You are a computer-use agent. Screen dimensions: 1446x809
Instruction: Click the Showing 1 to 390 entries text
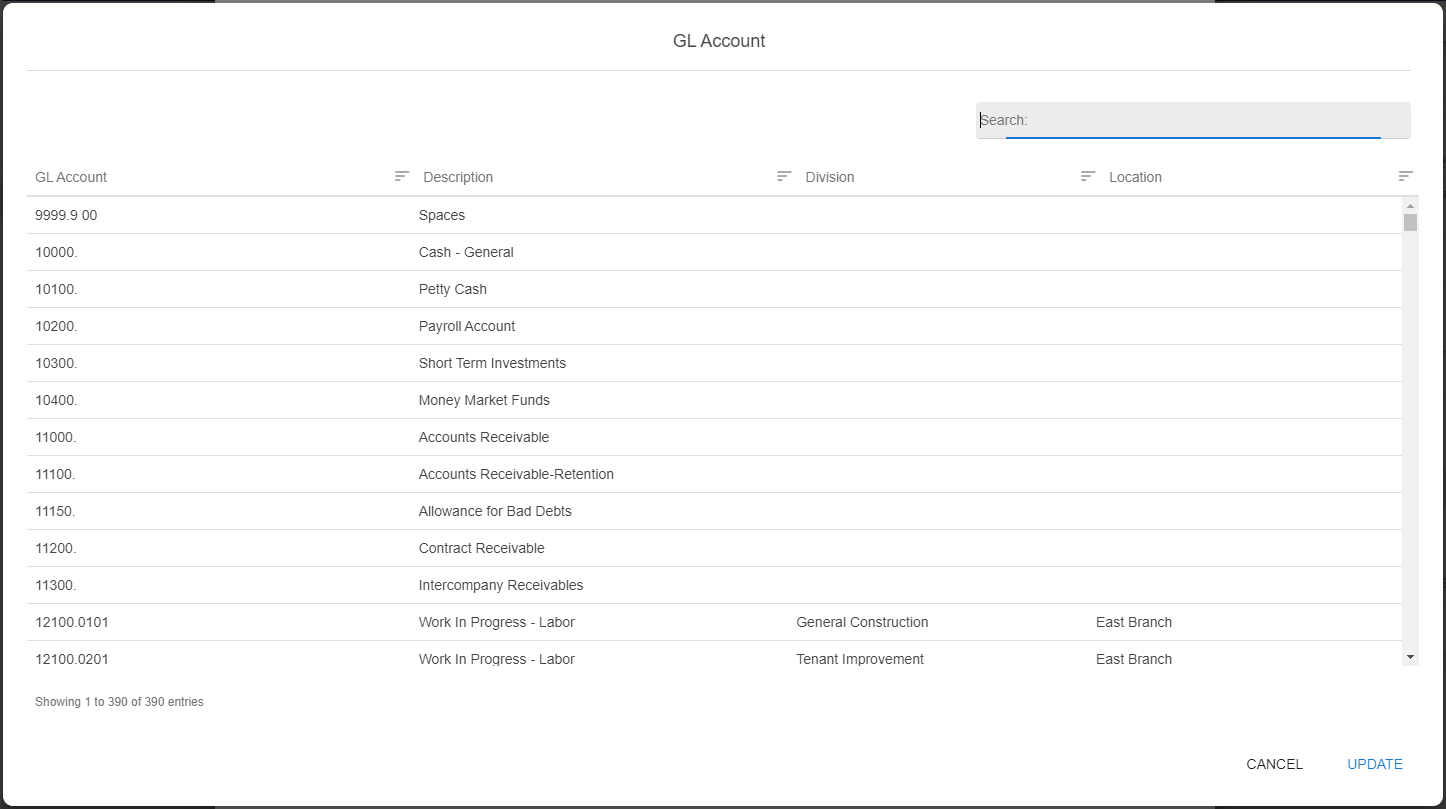[x=119, y=702]
